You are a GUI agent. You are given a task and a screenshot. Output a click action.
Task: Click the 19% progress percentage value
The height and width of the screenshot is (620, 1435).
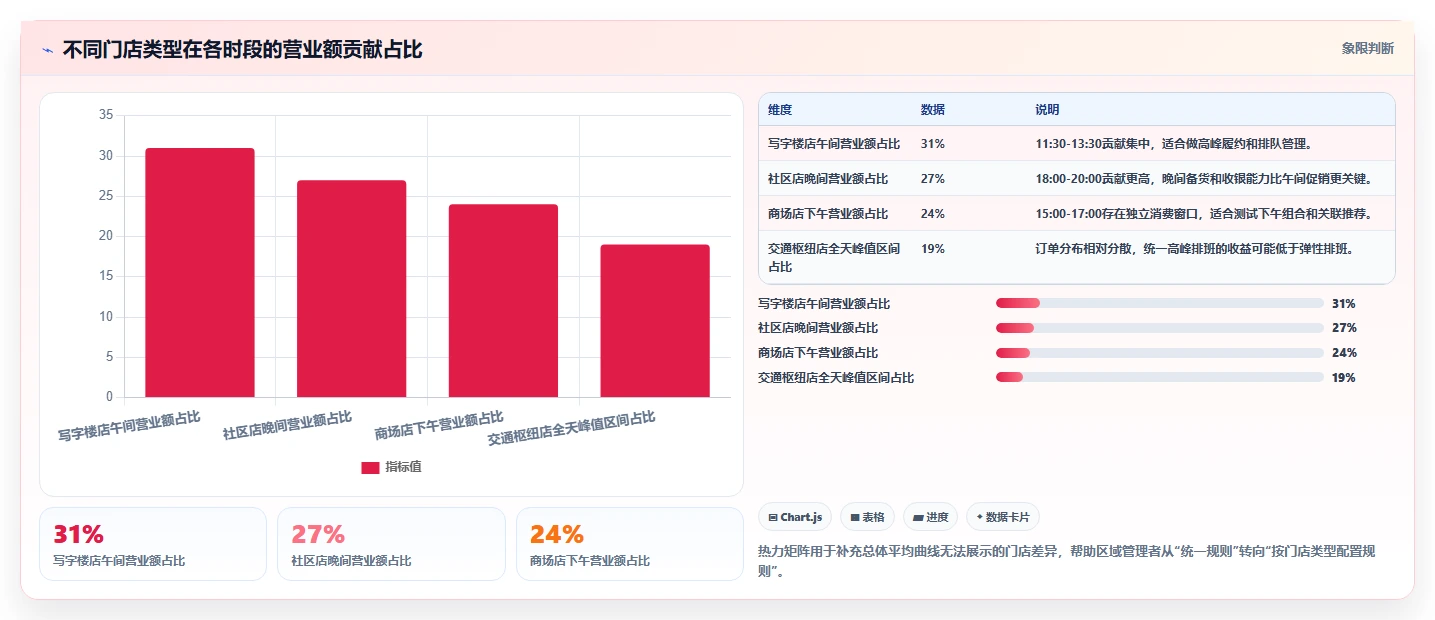point(1344,378)
